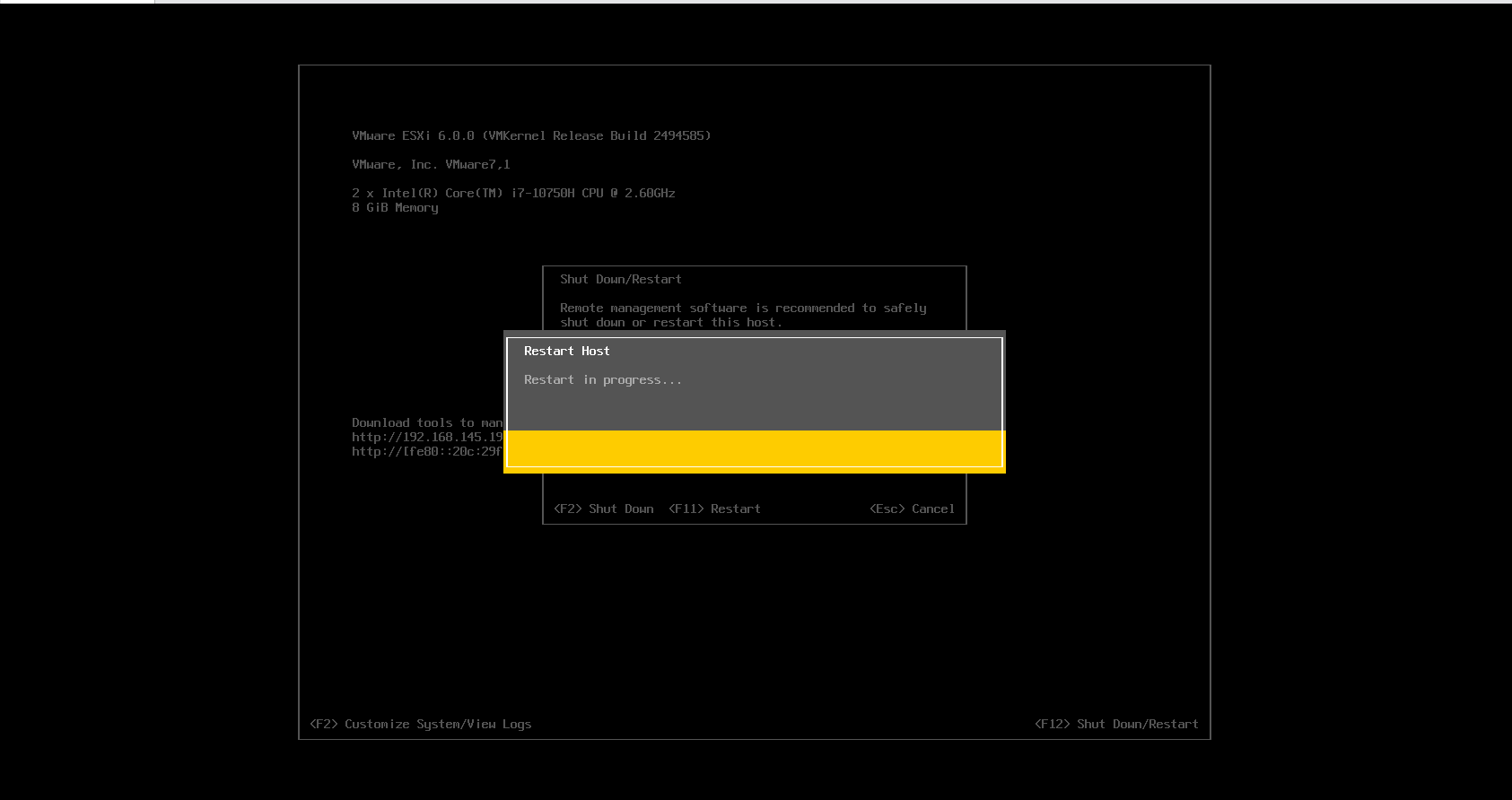The height and width of the screenshot is (800, 1512).
Task: Click the 'Download tools to man' line
Action: coord(427,422)
